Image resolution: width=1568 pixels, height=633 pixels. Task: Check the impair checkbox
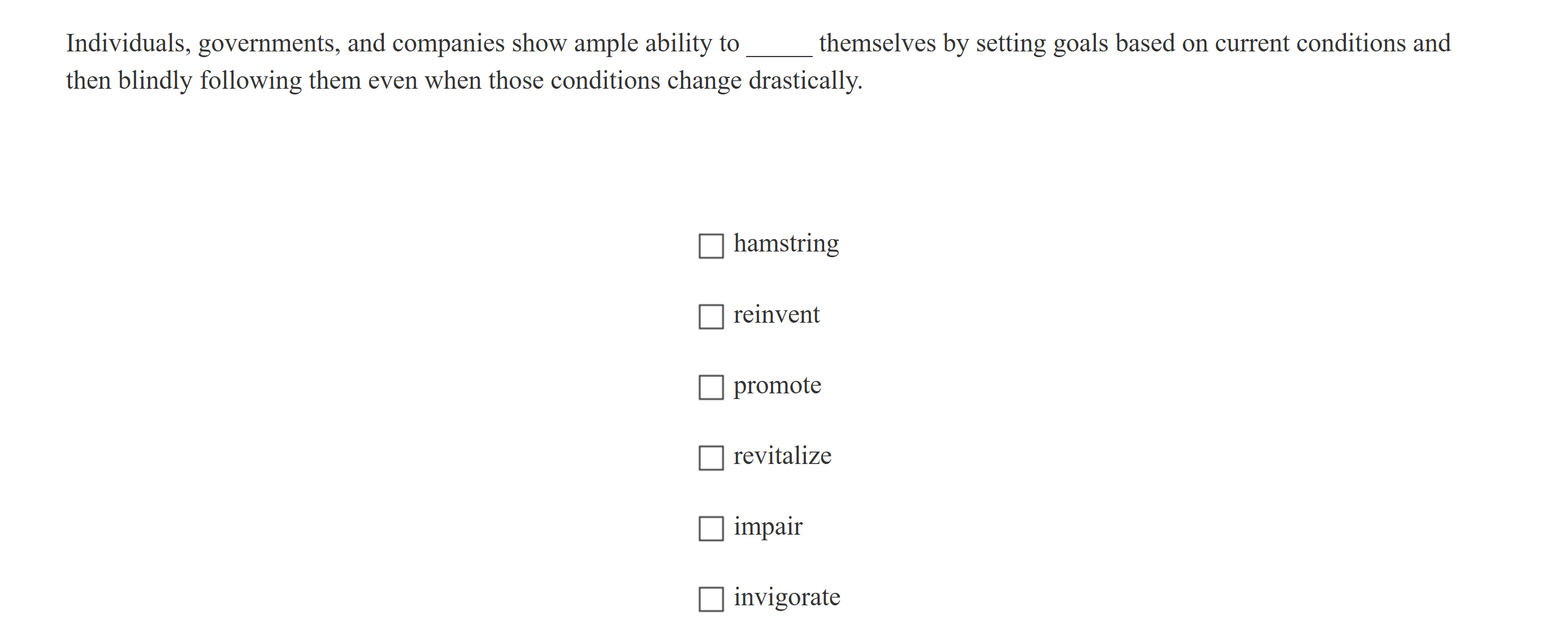click(x=711, y=528)
